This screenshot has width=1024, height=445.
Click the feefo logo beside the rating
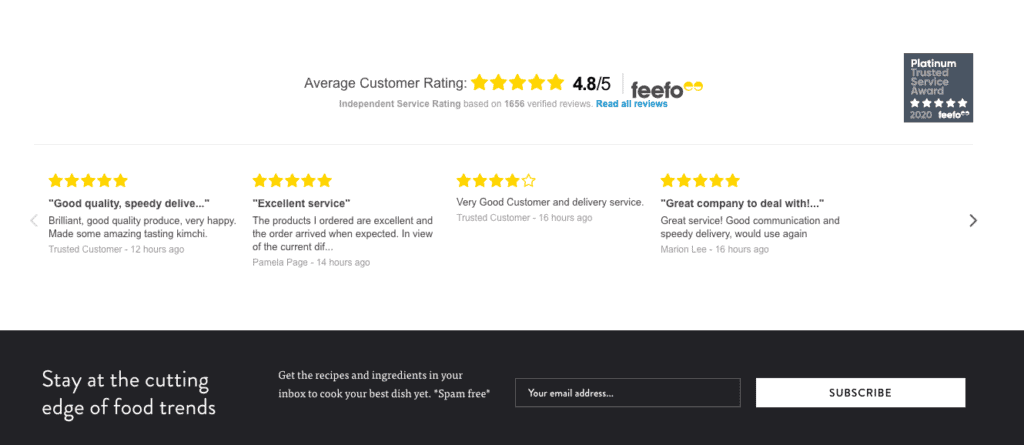tap(667, 88)
